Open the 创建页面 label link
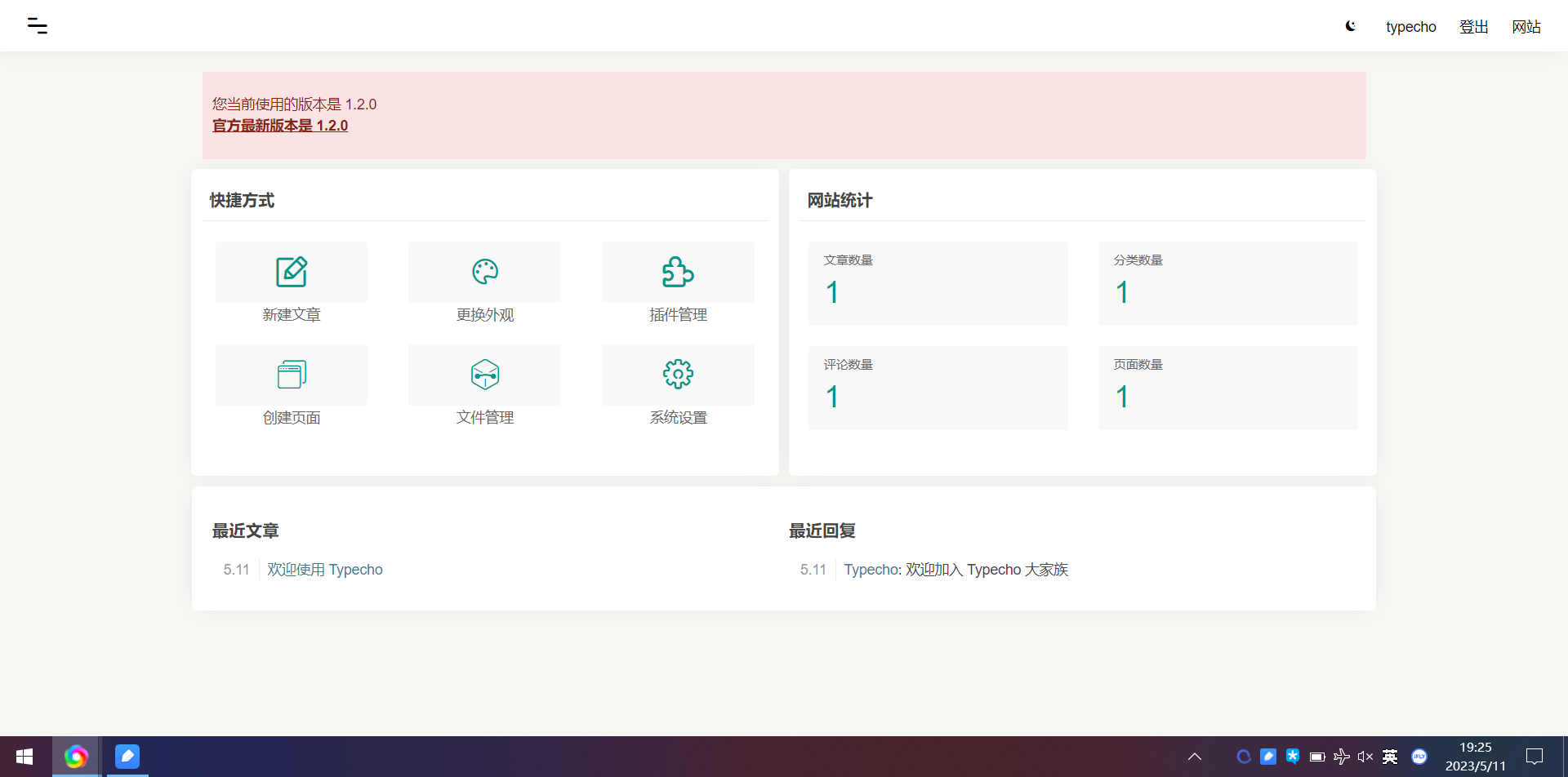Screen dimensions: 1568x777 (292, 418)
